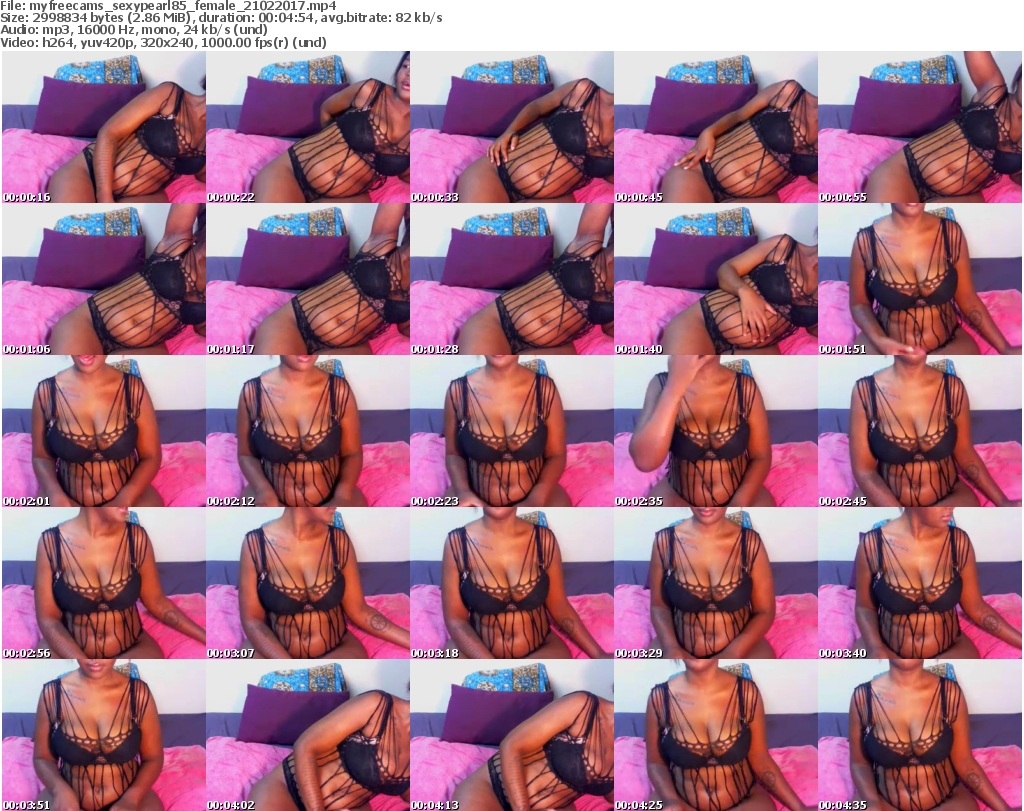
Task: Click the 'Size: 2998834 bytes' info line
Action: point(221,18)
